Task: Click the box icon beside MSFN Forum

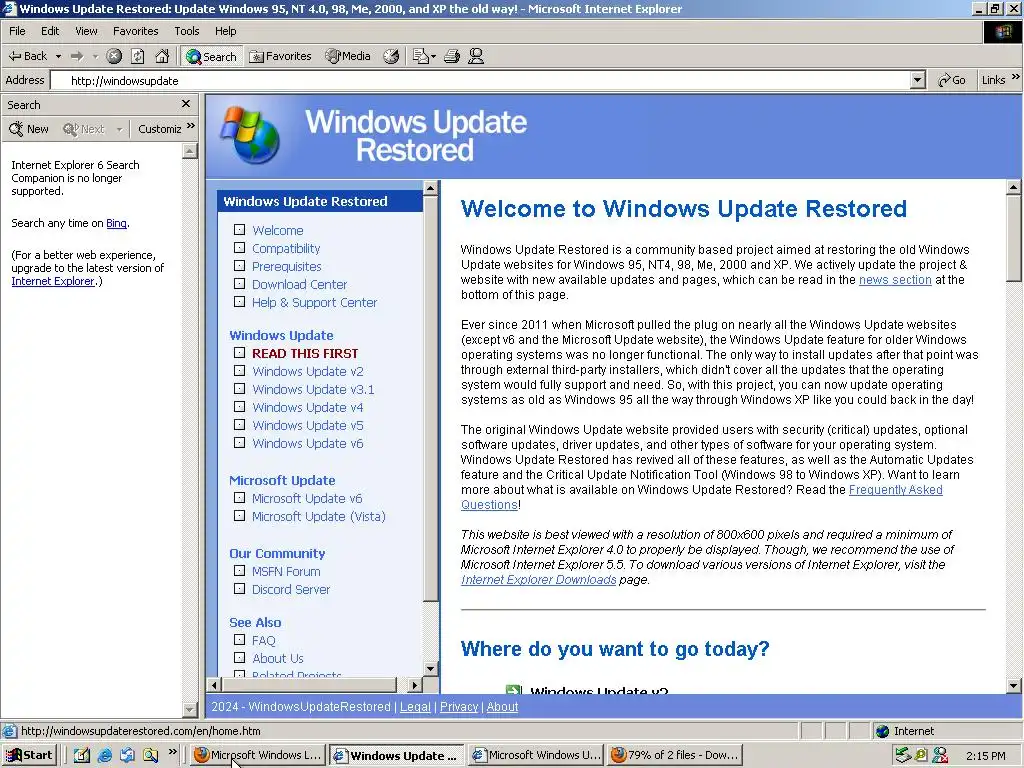Action: click(240, 570)
